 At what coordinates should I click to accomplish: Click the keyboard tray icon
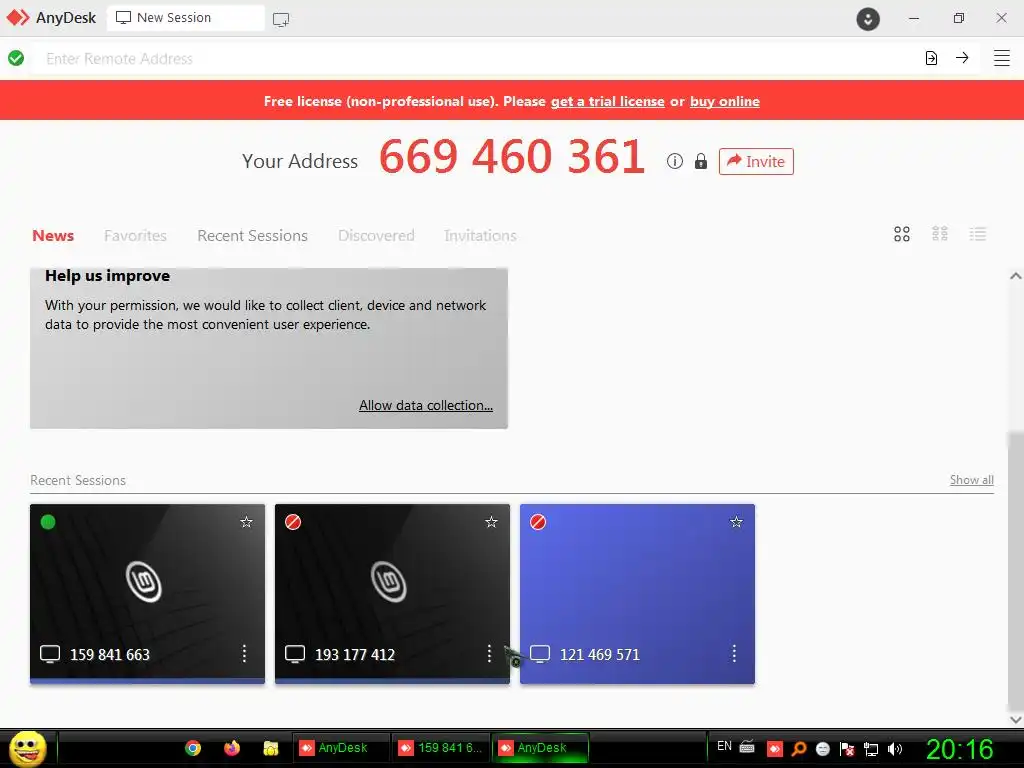(x=747, y=746)
